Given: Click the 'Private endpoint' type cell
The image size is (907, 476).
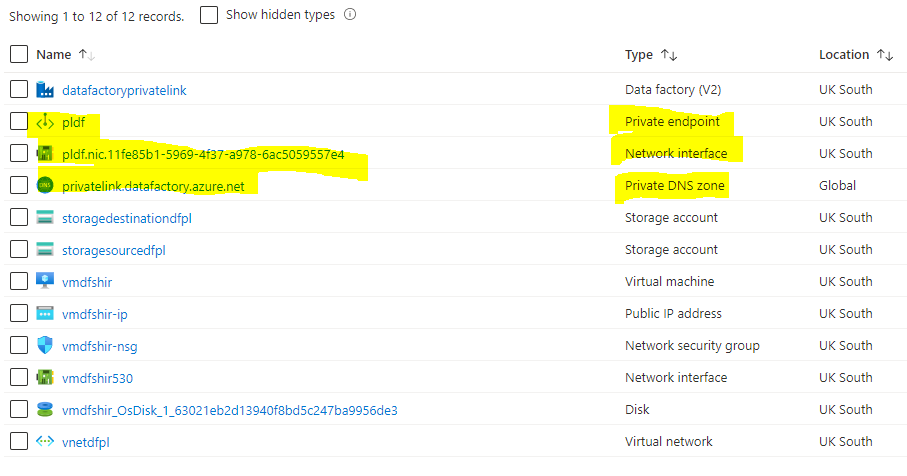Looking at the screenshot, I should coord(672,121).
